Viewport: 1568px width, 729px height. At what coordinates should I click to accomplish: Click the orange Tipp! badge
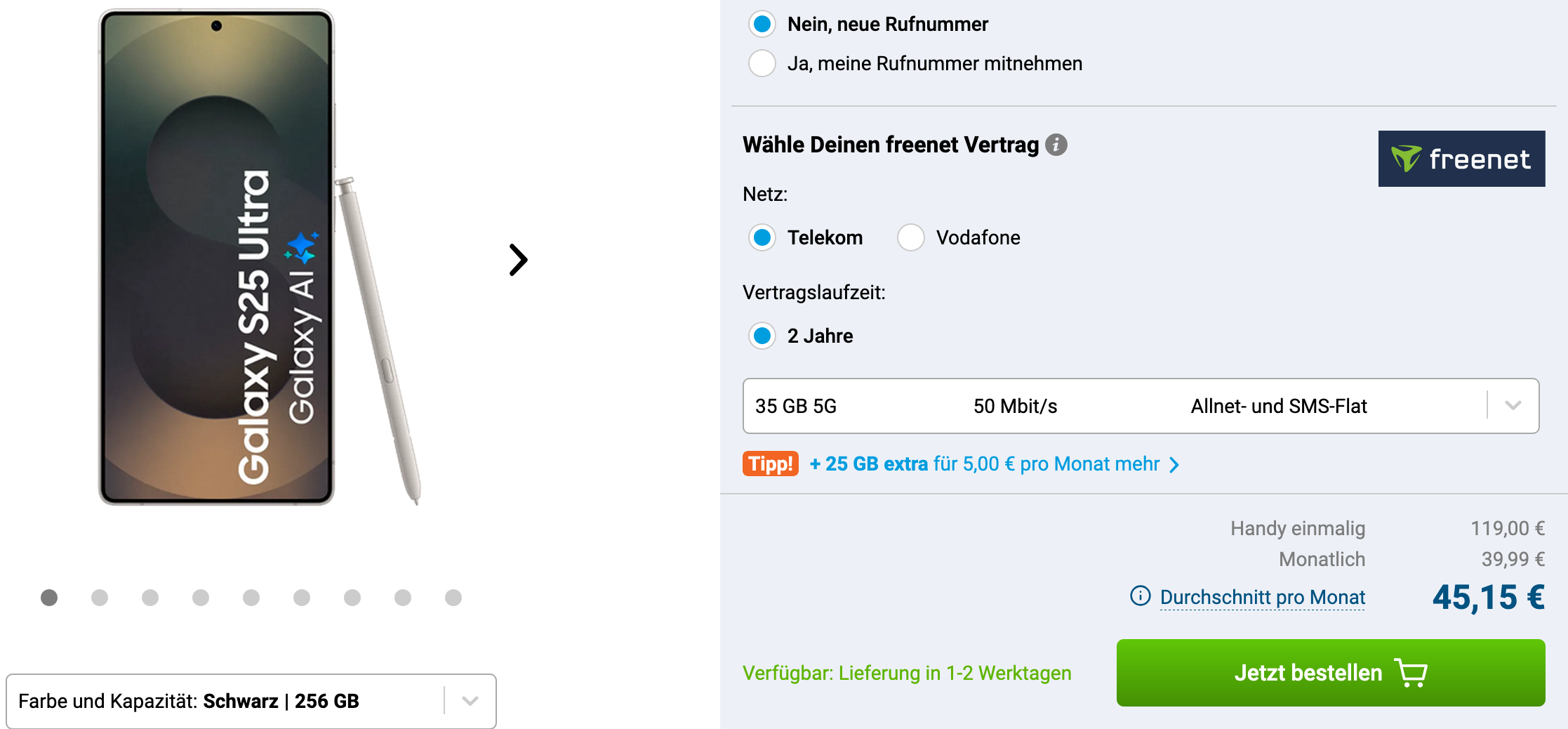click(x=771, y=464)
